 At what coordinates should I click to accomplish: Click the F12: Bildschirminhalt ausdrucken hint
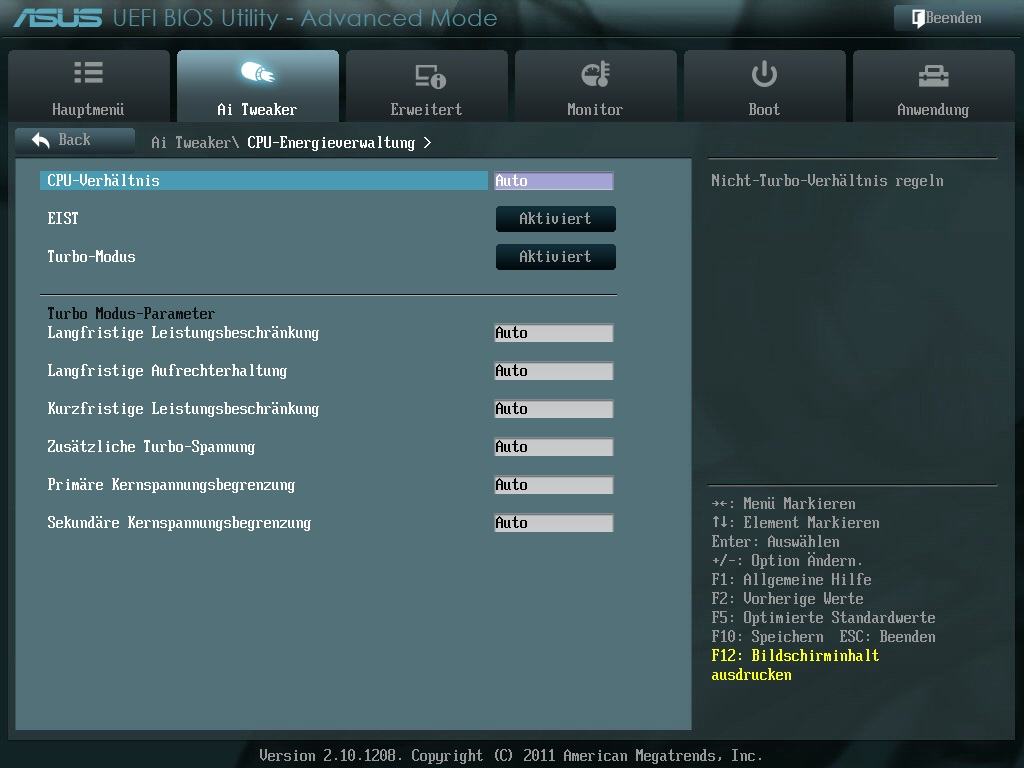pyautogui.click(x=795, y=665)
